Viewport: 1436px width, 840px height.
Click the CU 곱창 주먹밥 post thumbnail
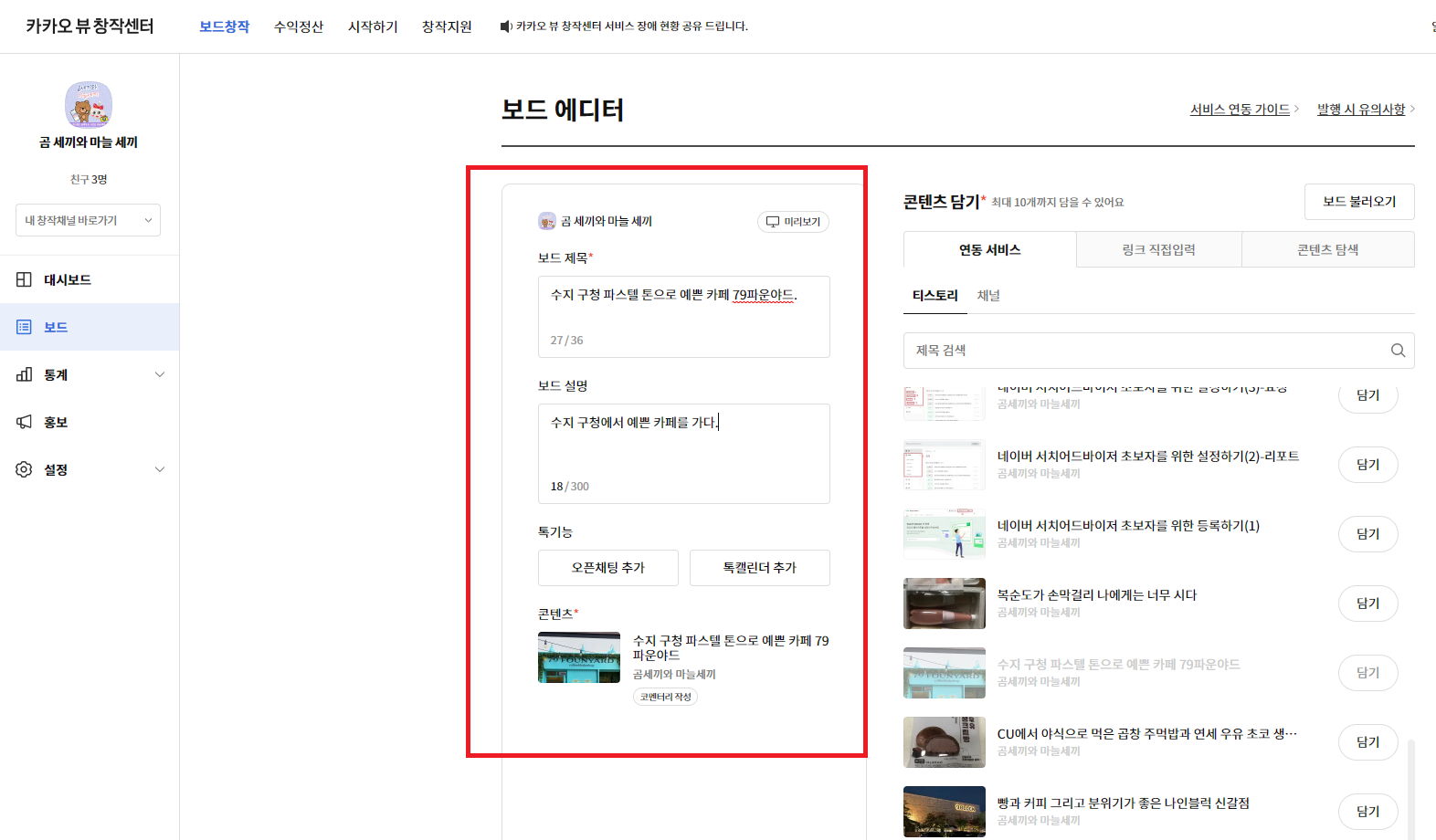coord(945,742)
